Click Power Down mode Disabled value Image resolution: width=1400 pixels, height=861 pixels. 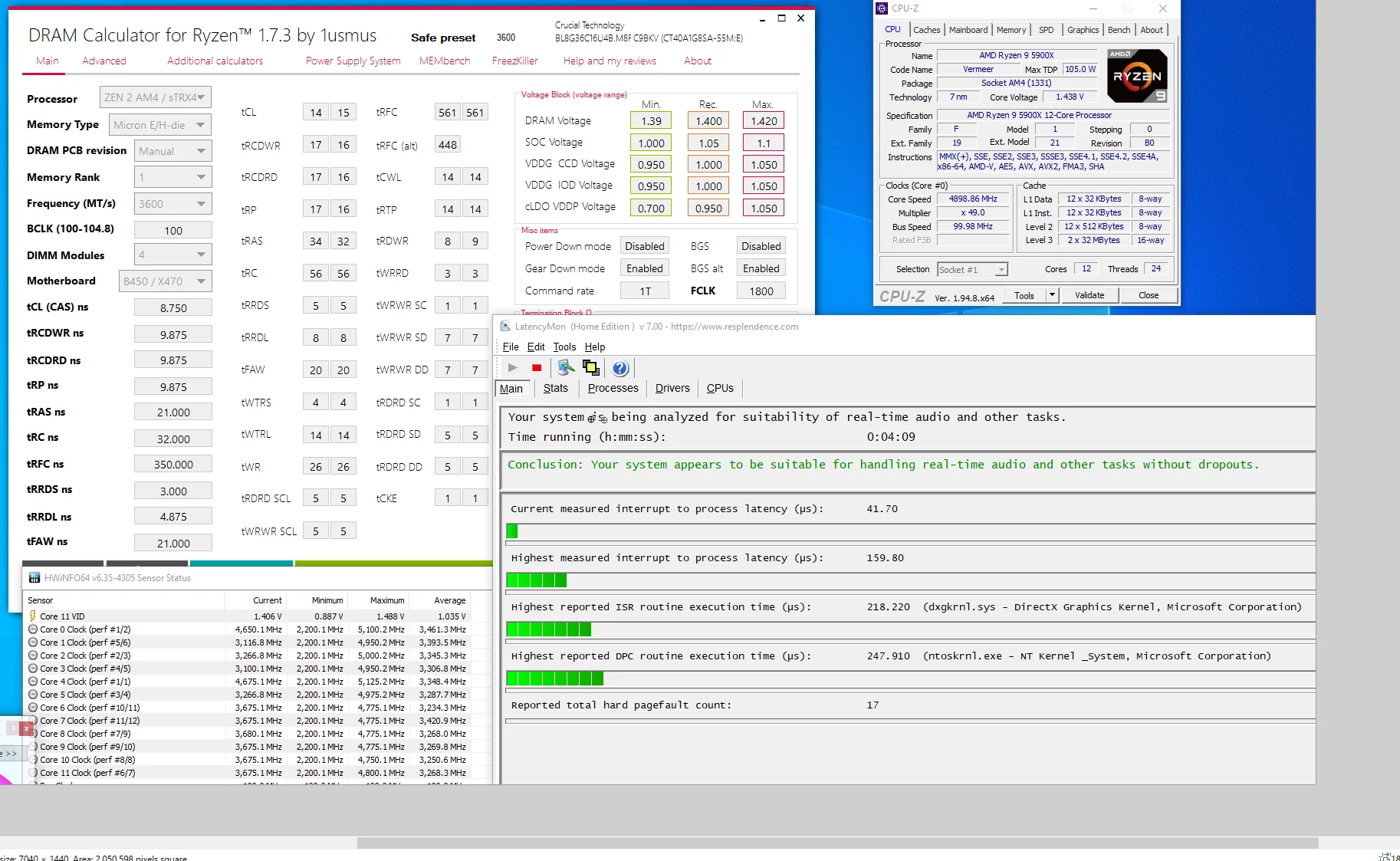(x=645, y=246)
